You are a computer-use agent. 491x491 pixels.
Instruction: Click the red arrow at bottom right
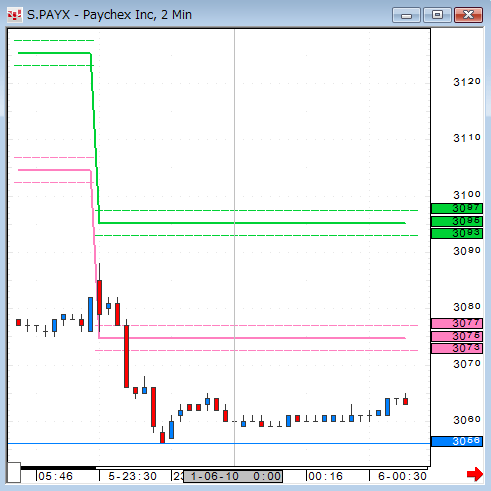point(475,474)
